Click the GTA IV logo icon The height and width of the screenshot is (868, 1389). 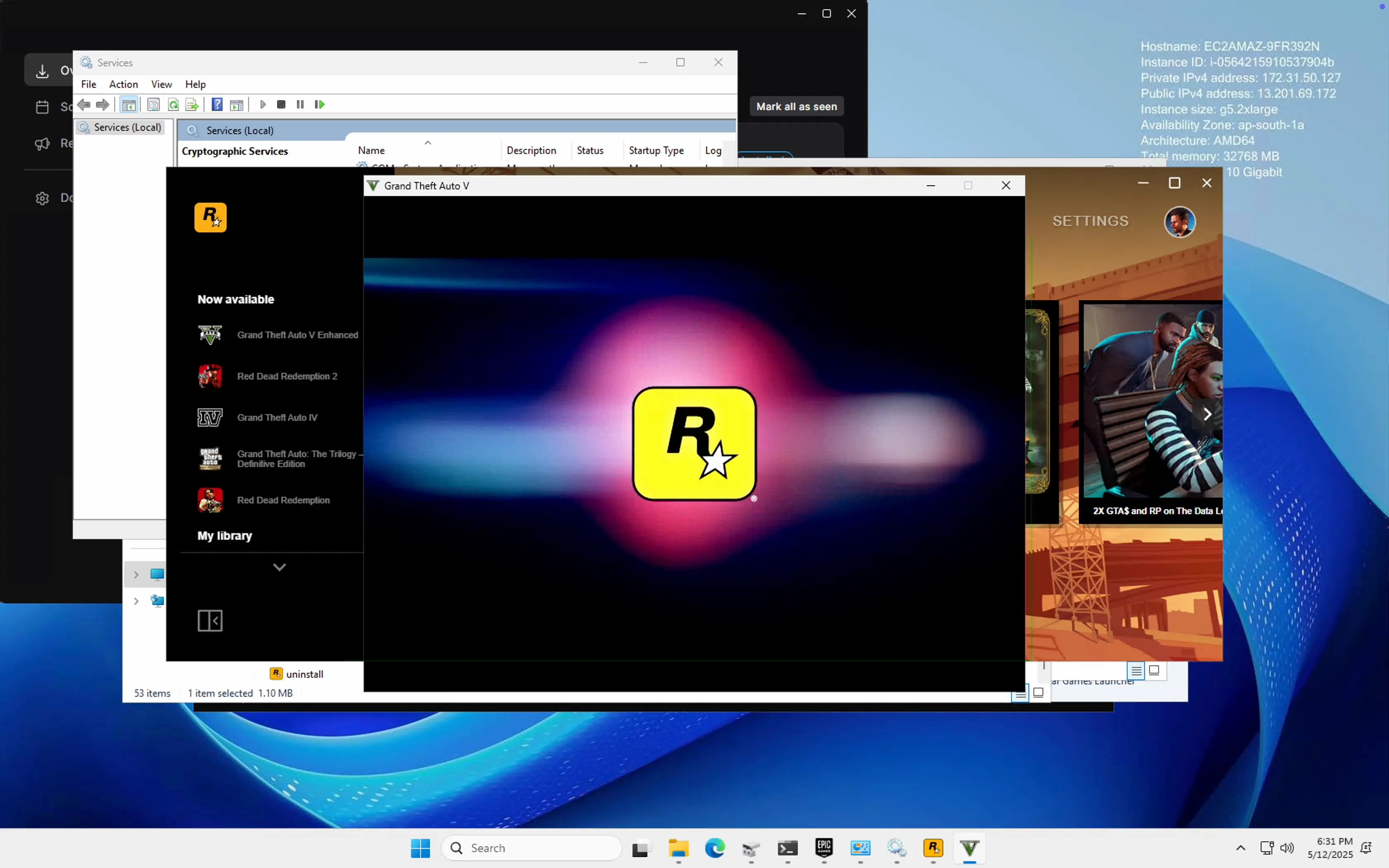[210, 417]
